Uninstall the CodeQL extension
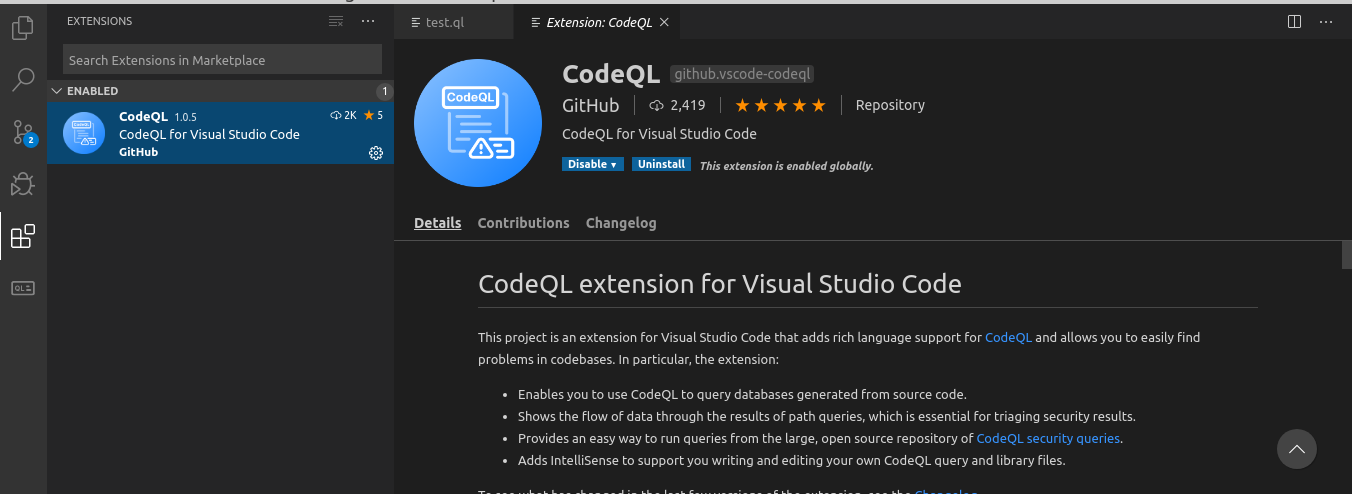This screenshot has width=1352, height=494. tap(661, 164)
